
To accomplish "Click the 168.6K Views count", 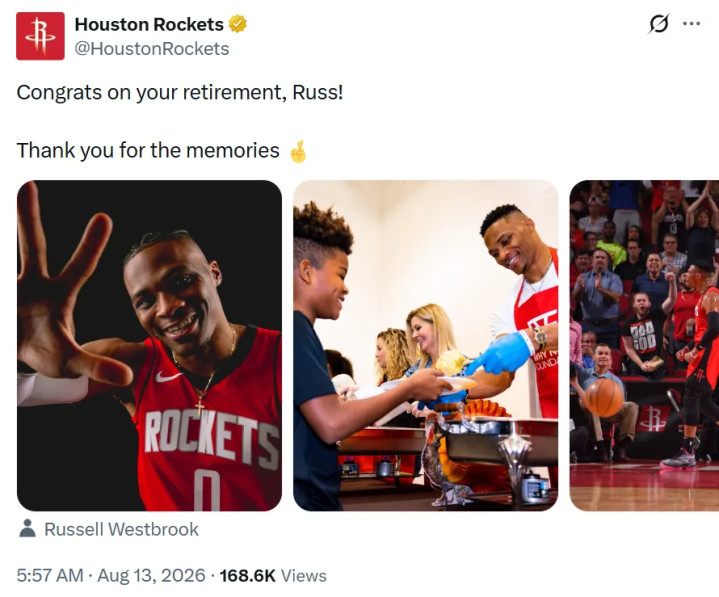I will 273,575.
